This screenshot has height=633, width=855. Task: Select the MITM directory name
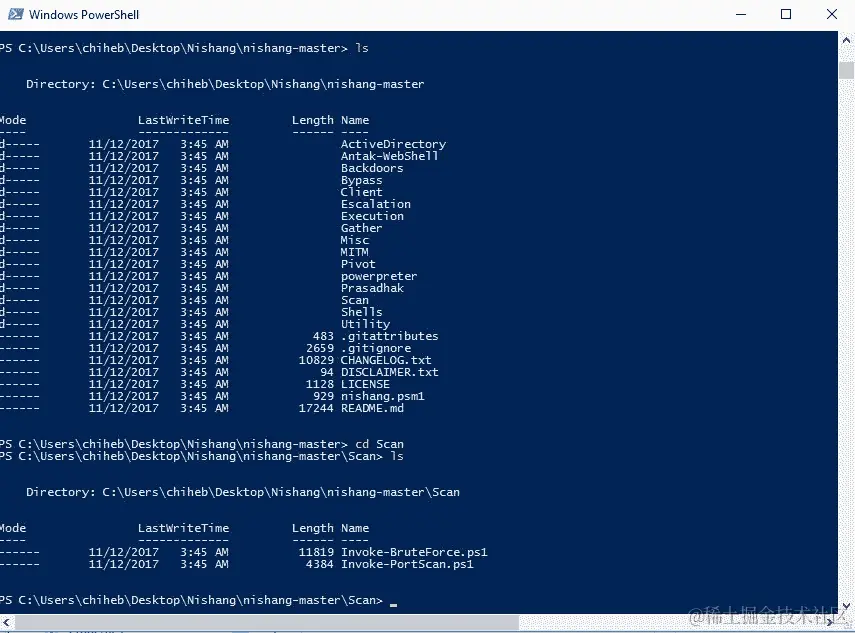[354, 252]
